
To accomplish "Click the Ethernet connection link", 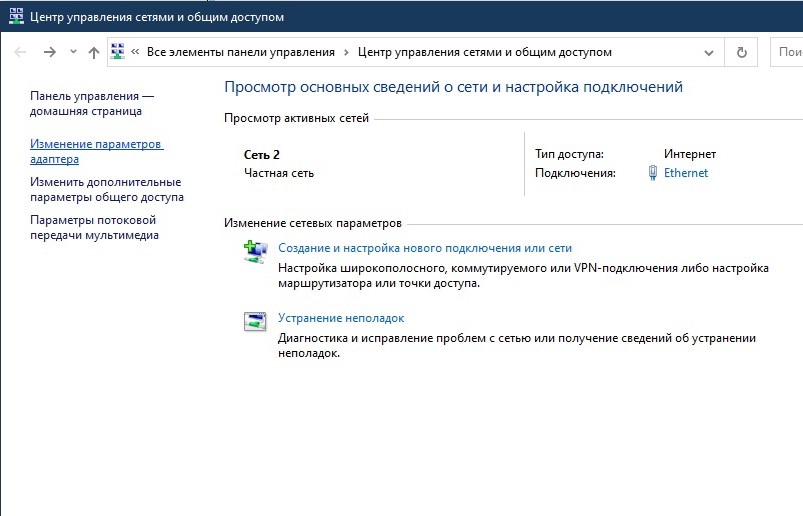I will (686, 173).
